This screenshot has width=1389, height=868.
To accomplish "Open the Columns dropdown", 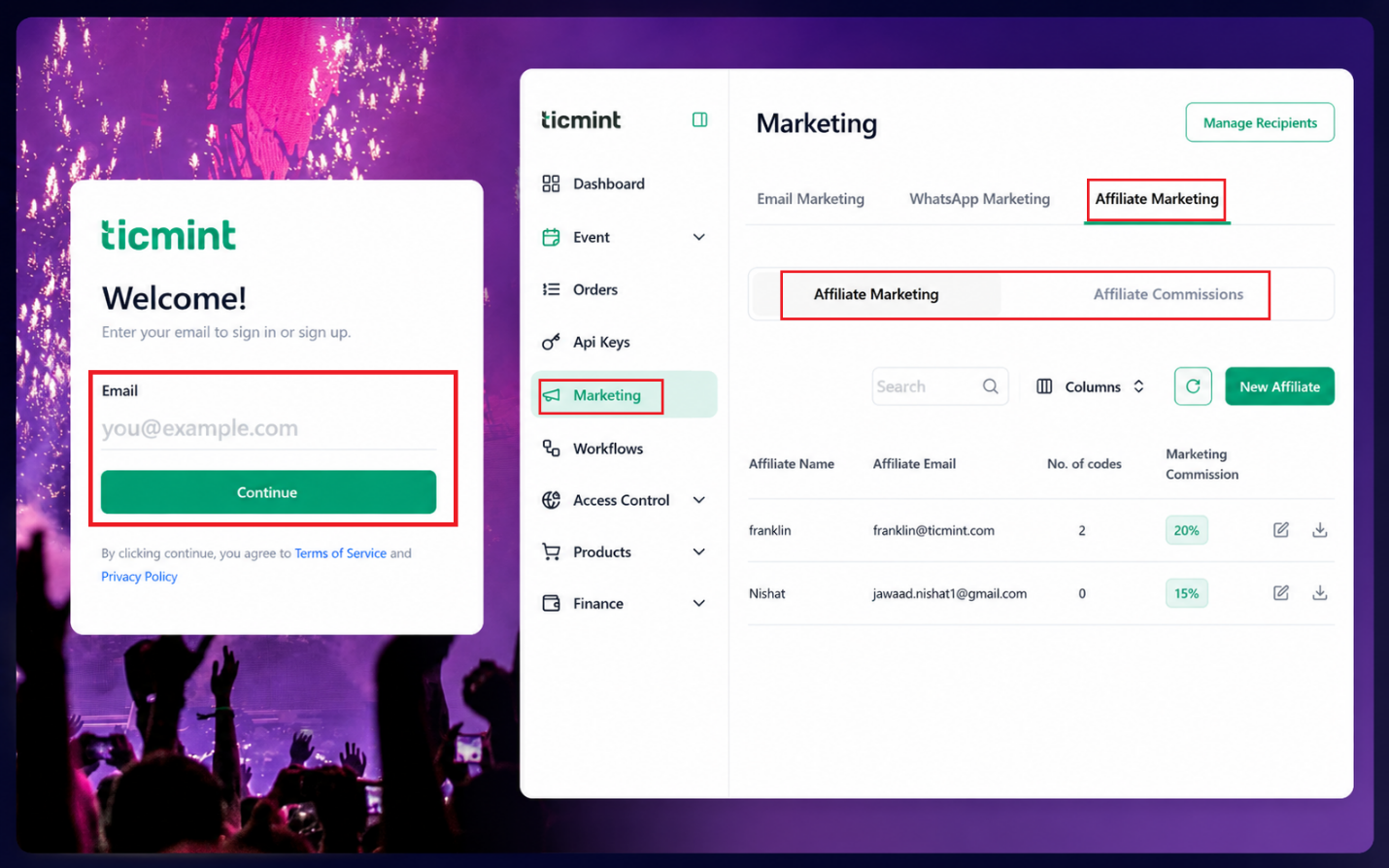I will (x=1090, y=386).
